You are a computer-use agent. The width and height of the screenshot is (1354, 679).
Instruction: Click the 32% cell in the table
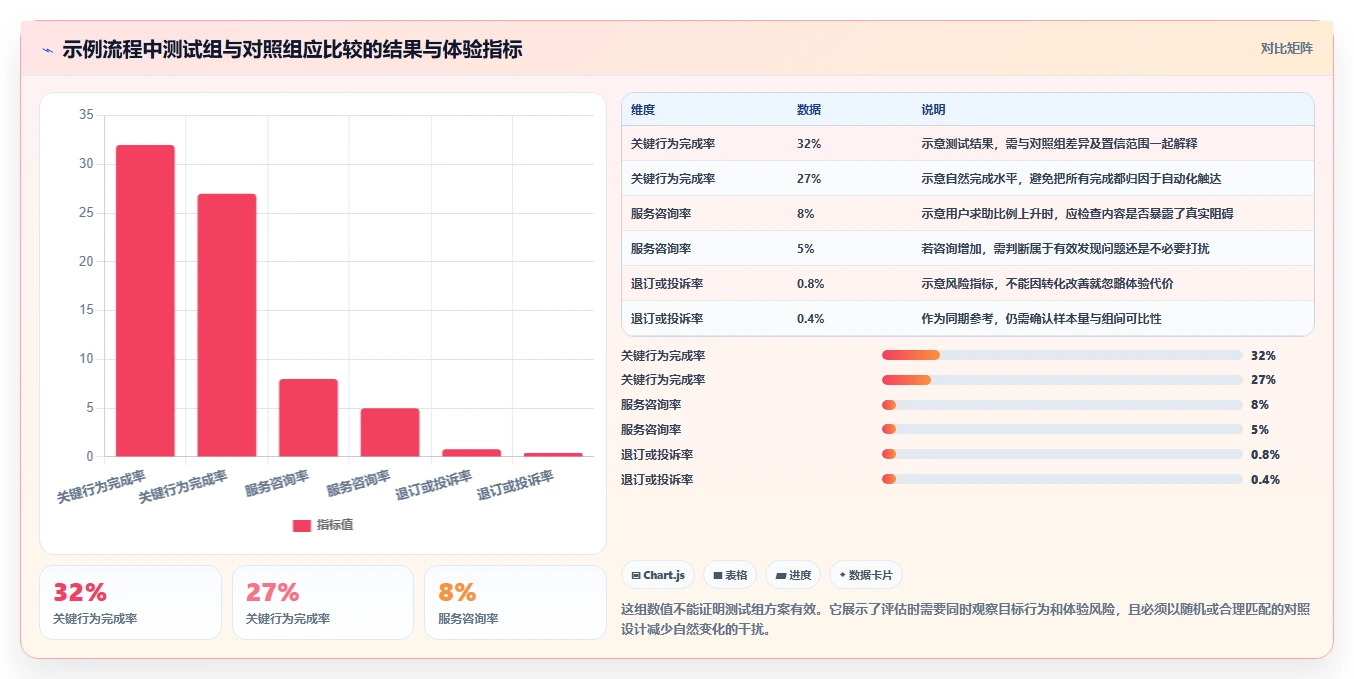[x=809, y=144]
